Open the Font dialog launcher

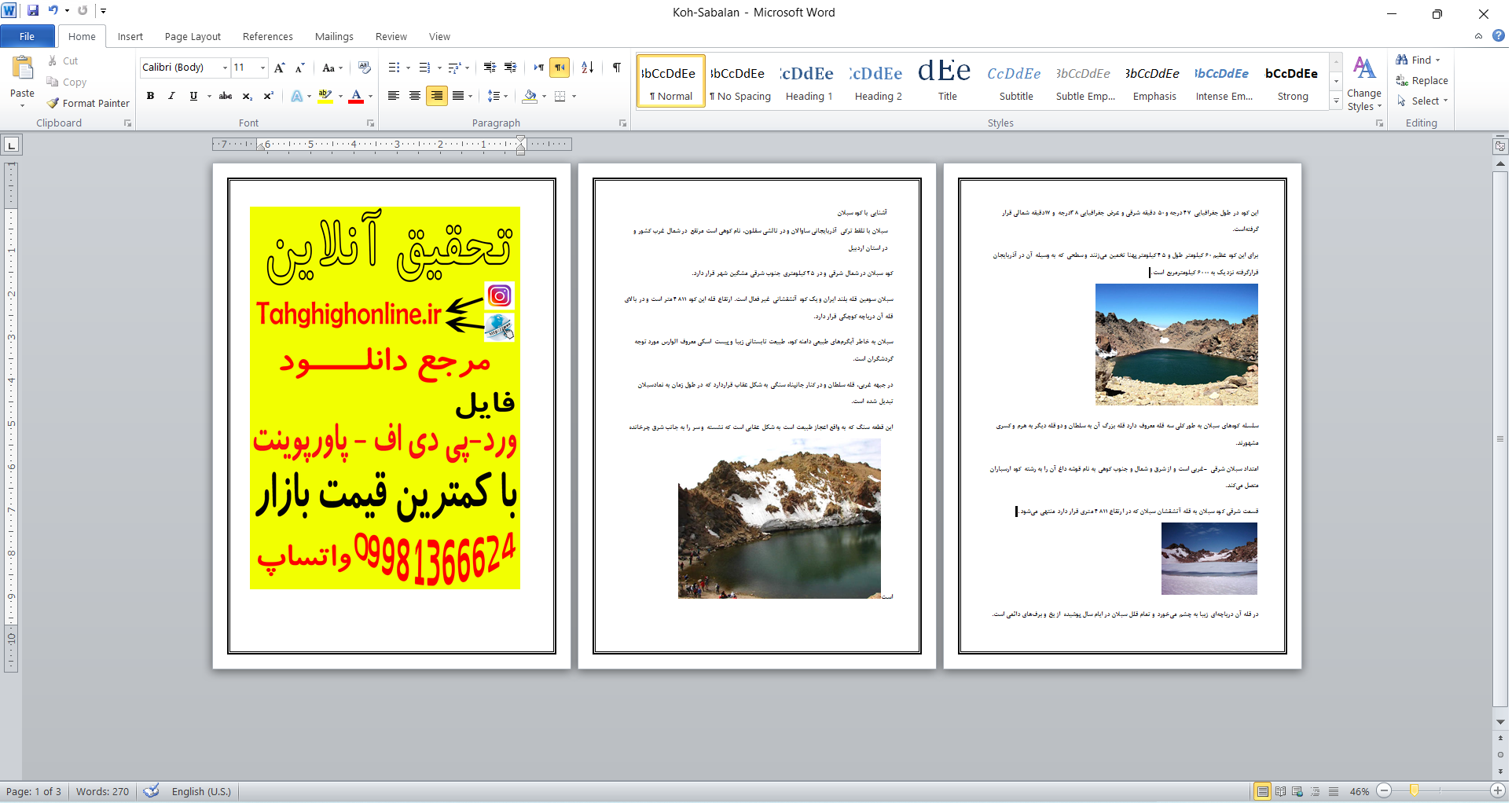pyautogui.click(x=371, y=123)
